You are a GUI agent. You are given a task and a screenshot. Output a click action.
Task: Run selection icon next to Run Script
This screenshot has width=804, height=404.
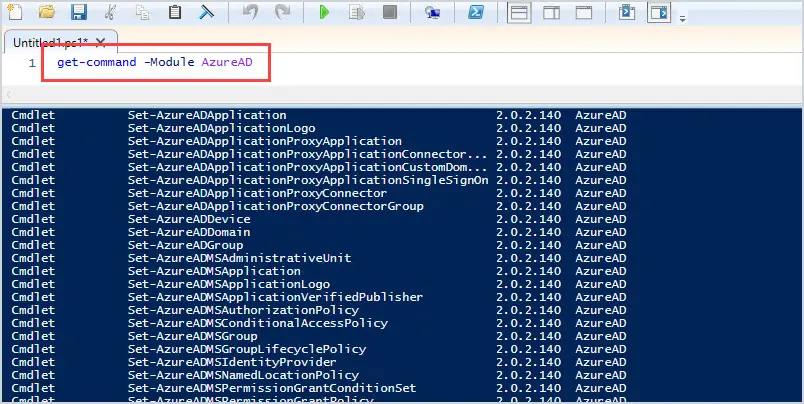[x=357, y=12]
